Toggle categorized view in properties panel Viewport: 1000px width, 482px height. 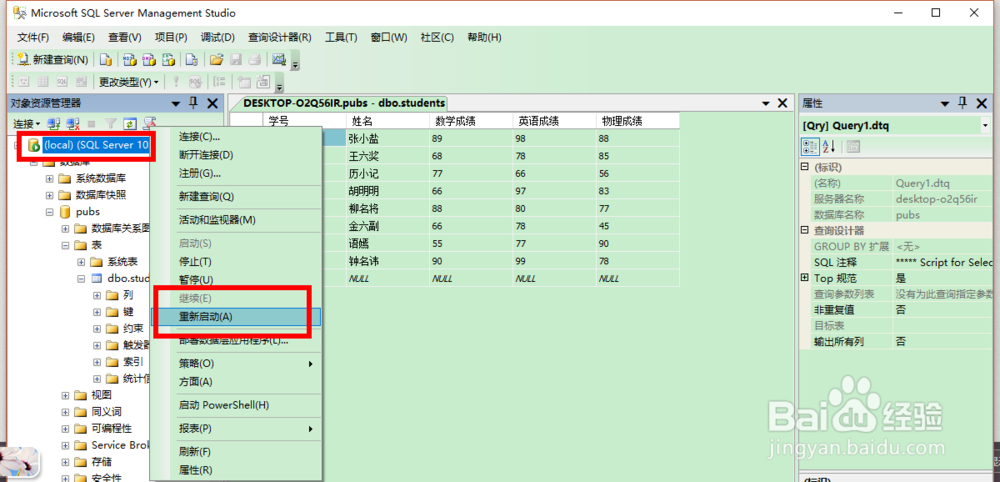(x=810, y=147)
